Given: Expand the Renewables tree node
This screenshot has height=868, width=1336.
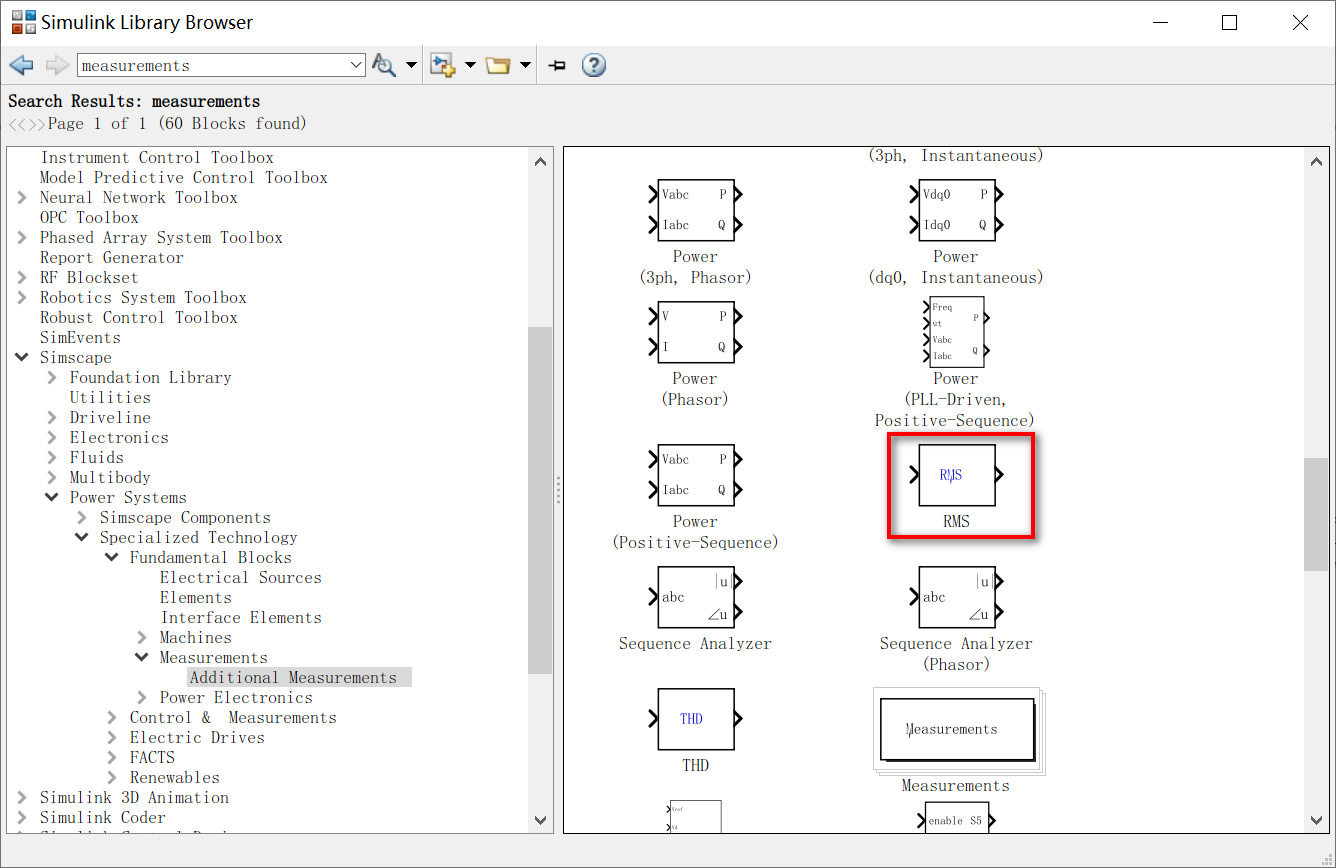Looking at the screenshot, I should (111, 777).
